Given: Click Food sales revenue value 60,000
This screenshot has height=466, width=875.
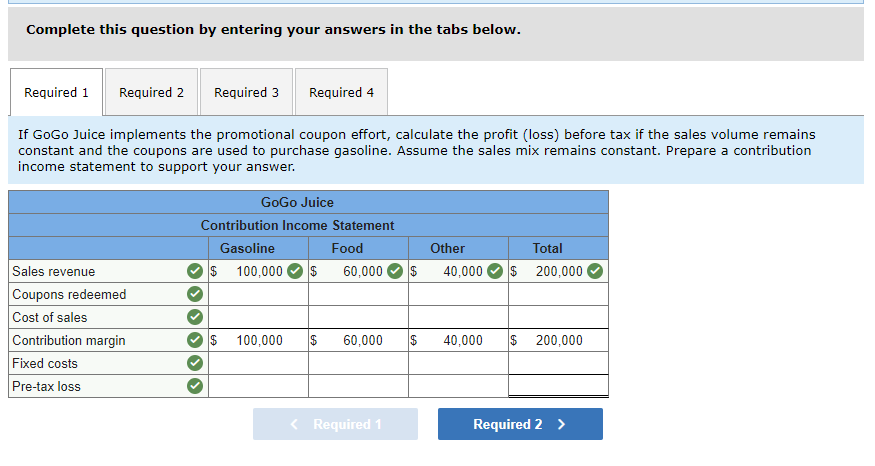Looking at the screenshot, I should [x=363, y=271].
